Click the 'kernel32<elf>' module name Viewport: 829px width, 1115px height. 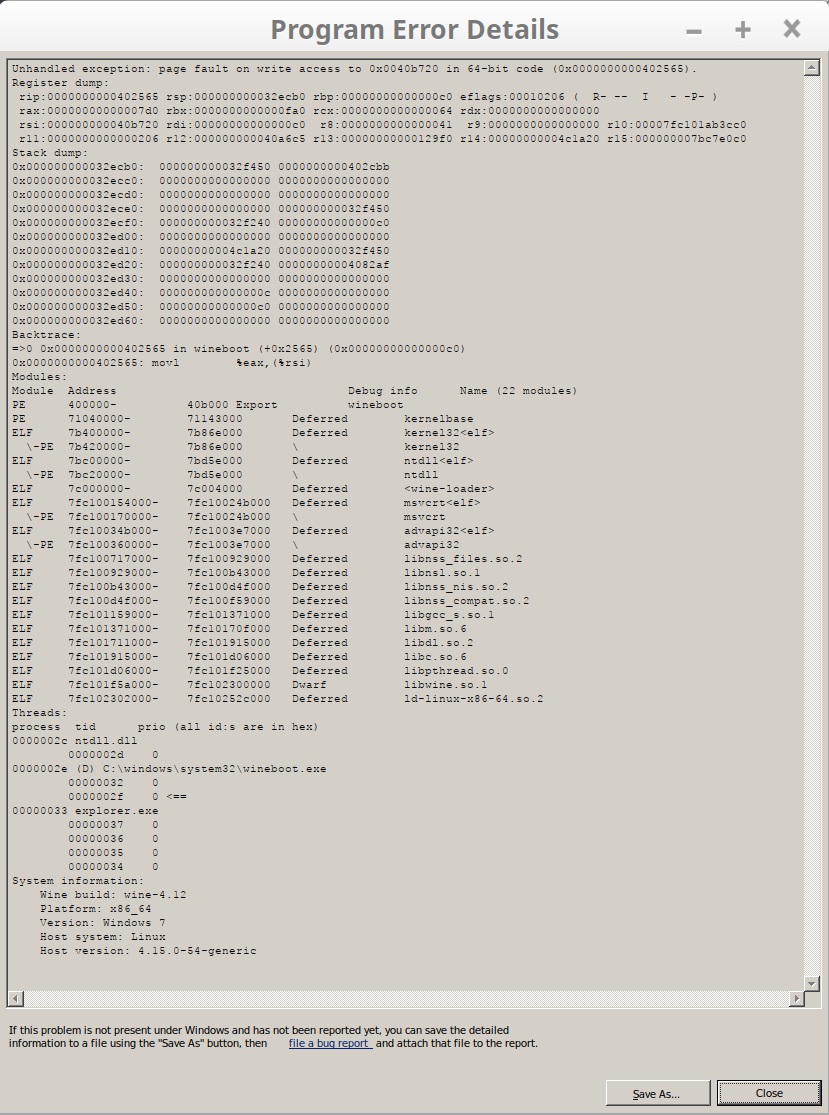coord(449,432)
